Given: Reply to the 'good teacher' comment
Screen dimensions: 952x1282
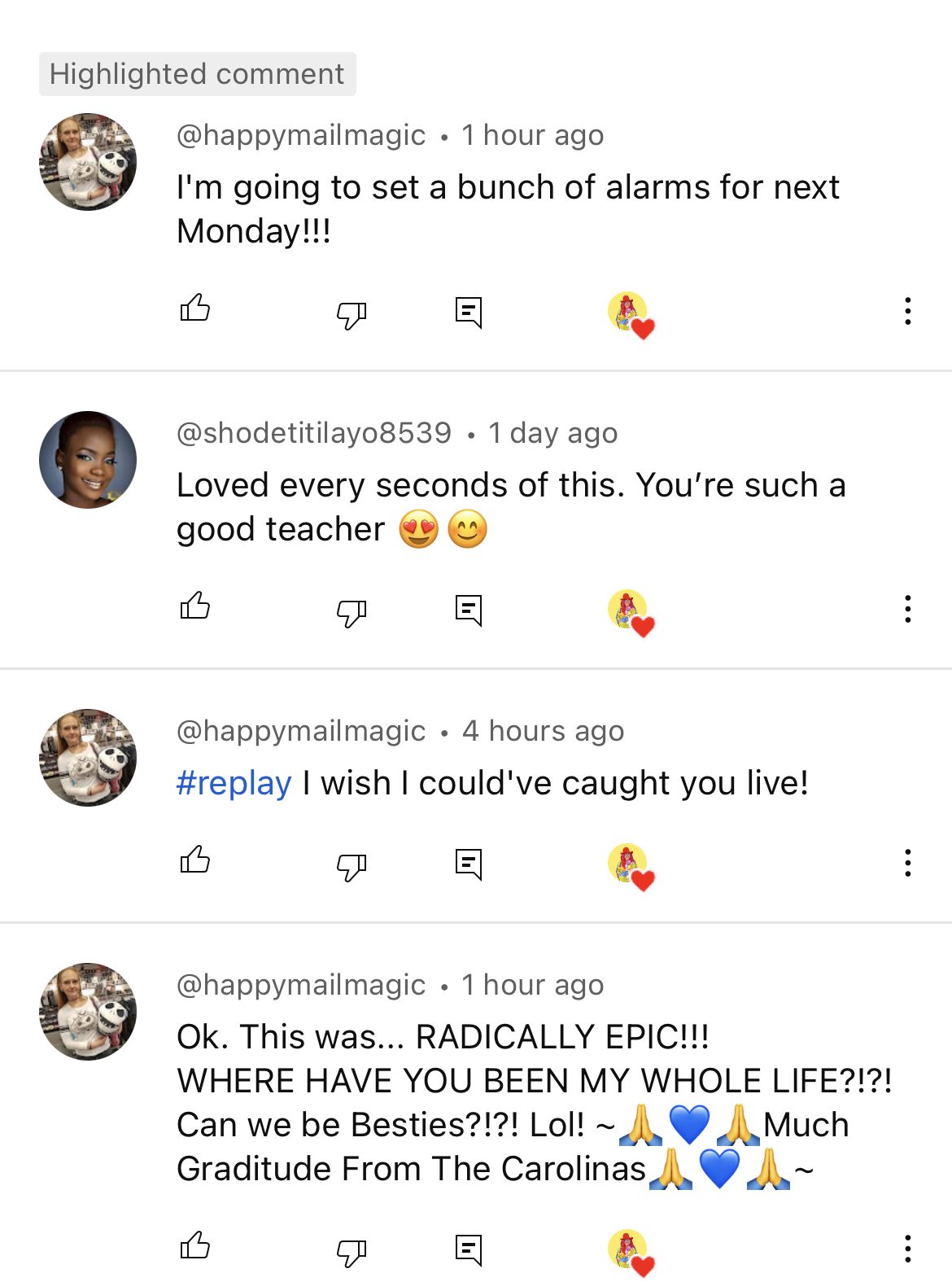Looking at the screenshot, I should [x=469, y=610].
